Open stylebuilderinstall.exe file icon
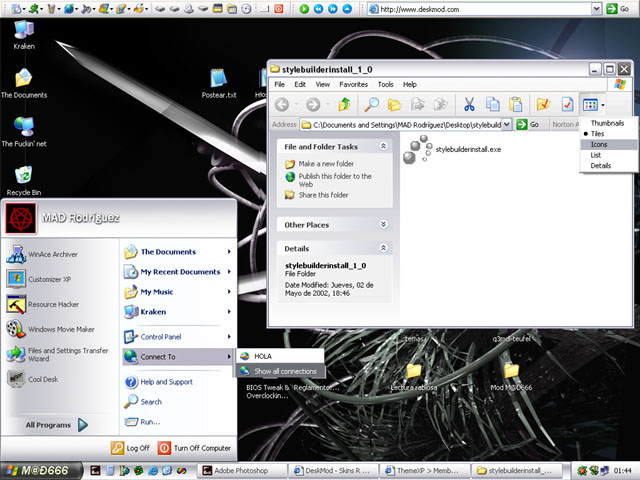The width and height of the screenshot is (640, 480). click(418, 149)
